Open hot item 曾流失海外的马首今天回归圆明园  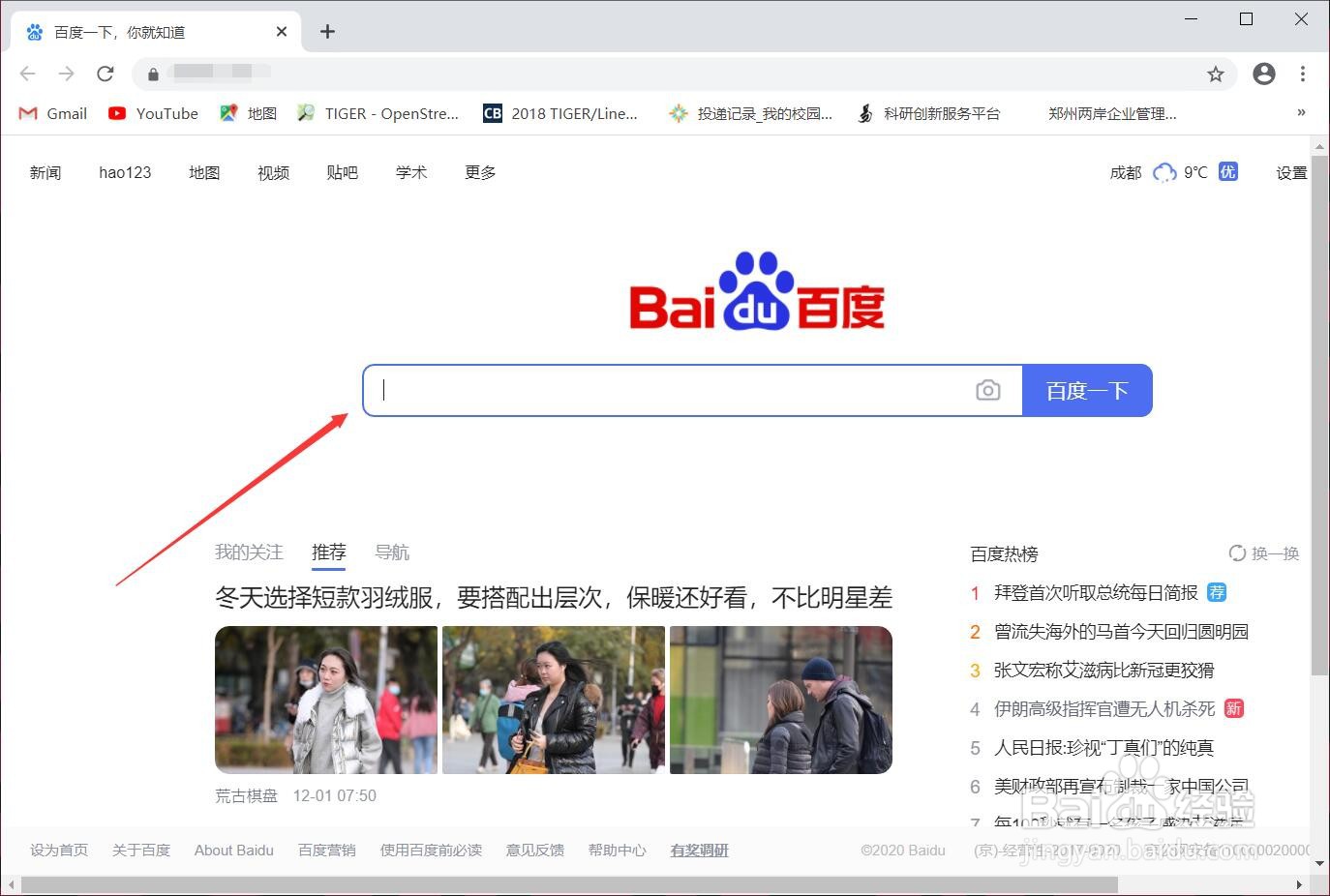(x=1121, y=631)
